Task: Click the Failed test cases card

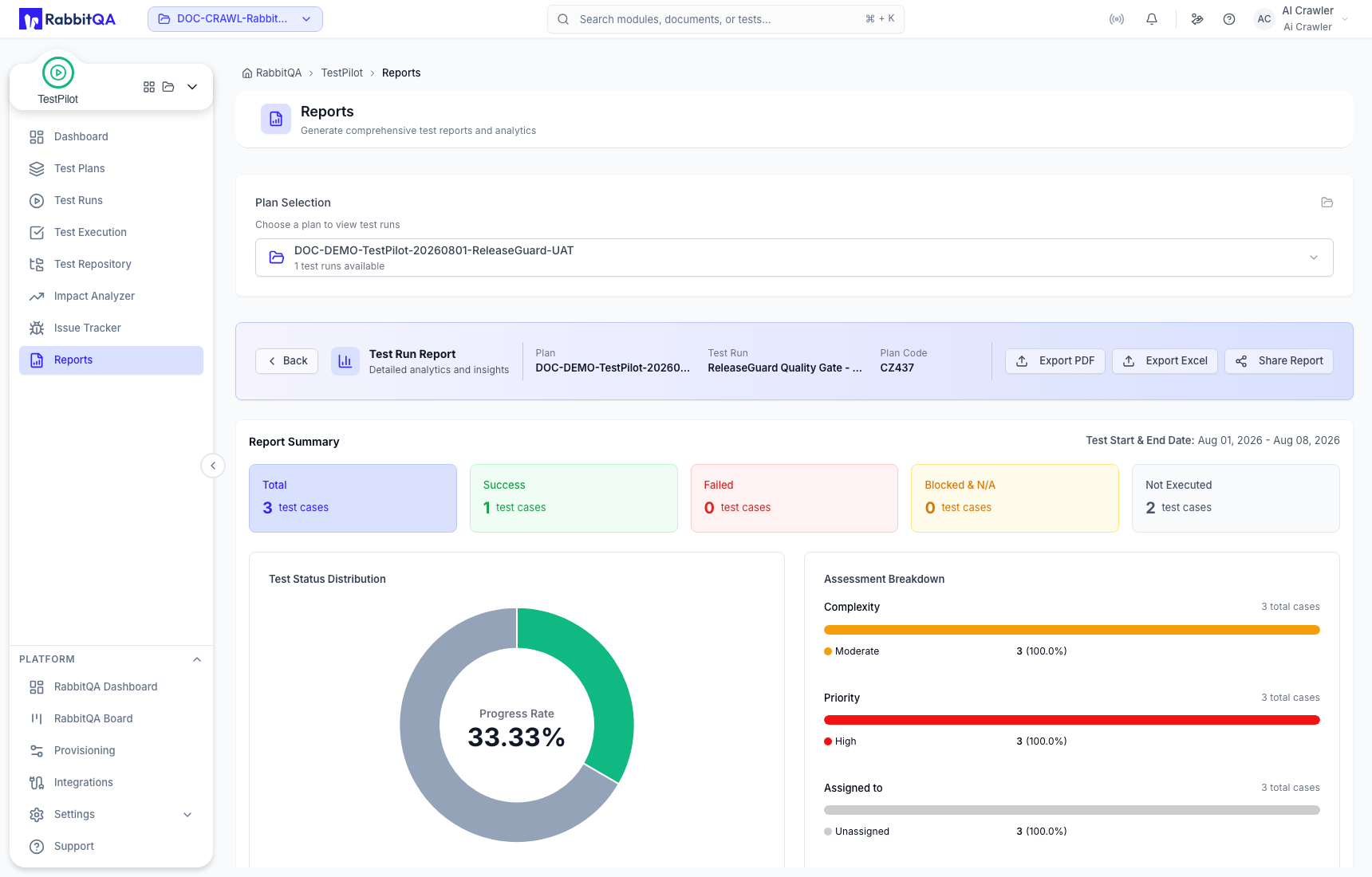Action: (x=794, y=498)
